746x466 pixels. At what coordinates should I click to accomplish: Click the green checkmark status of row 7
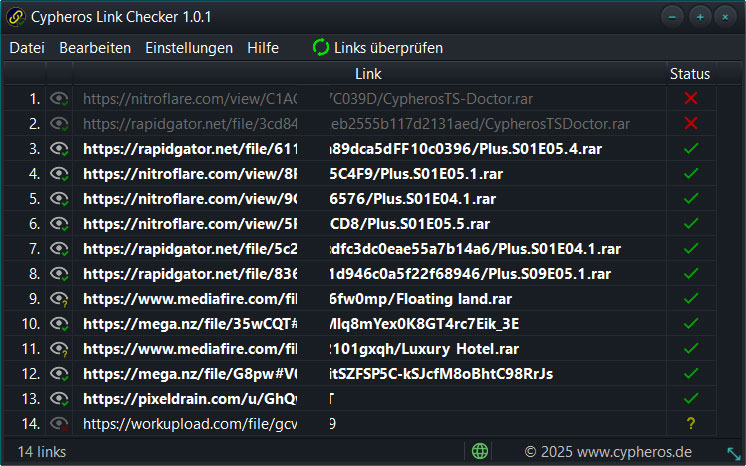click(691, 248)
